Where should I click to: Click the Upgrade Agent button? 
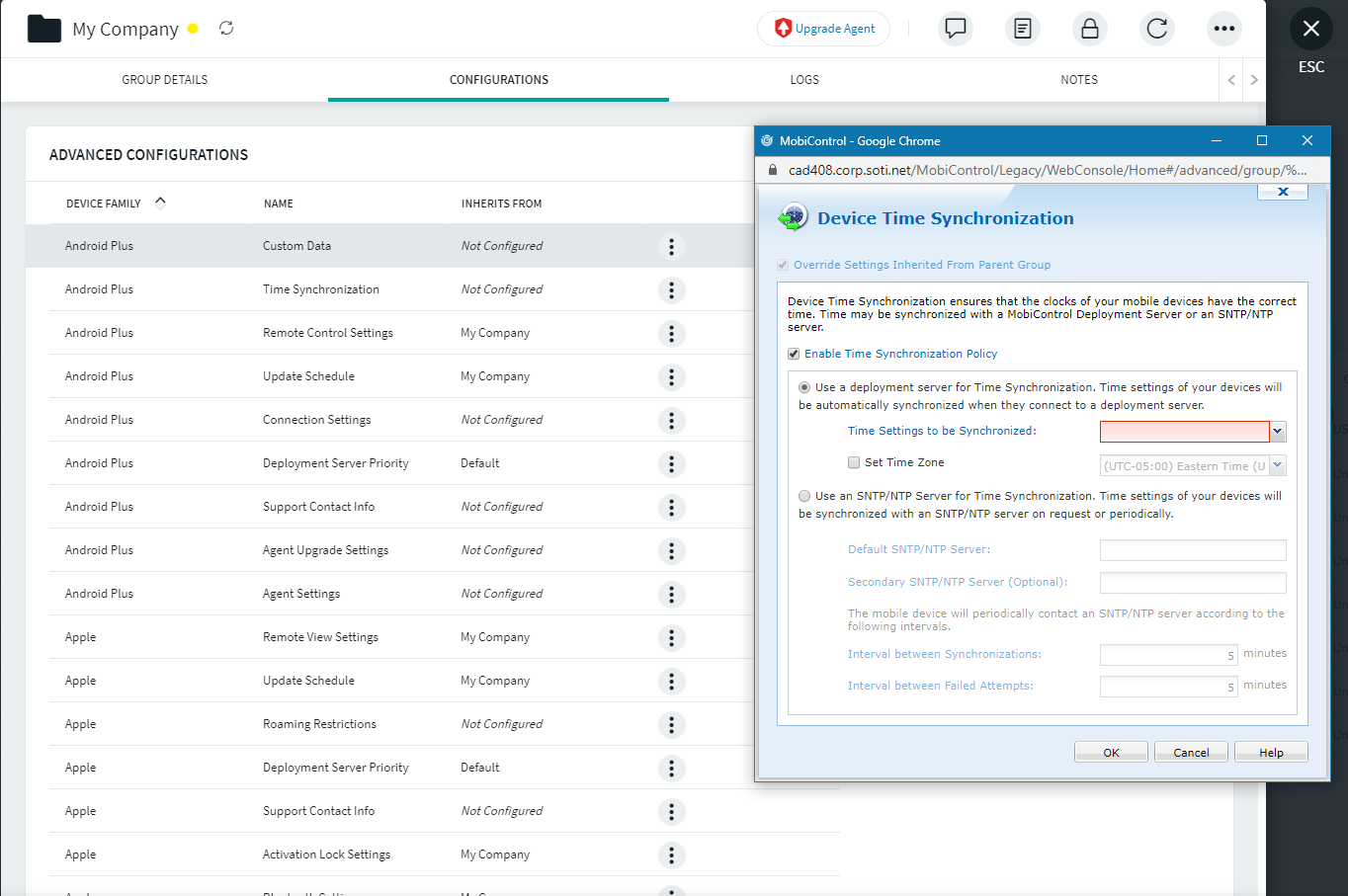tap(823, 29)
